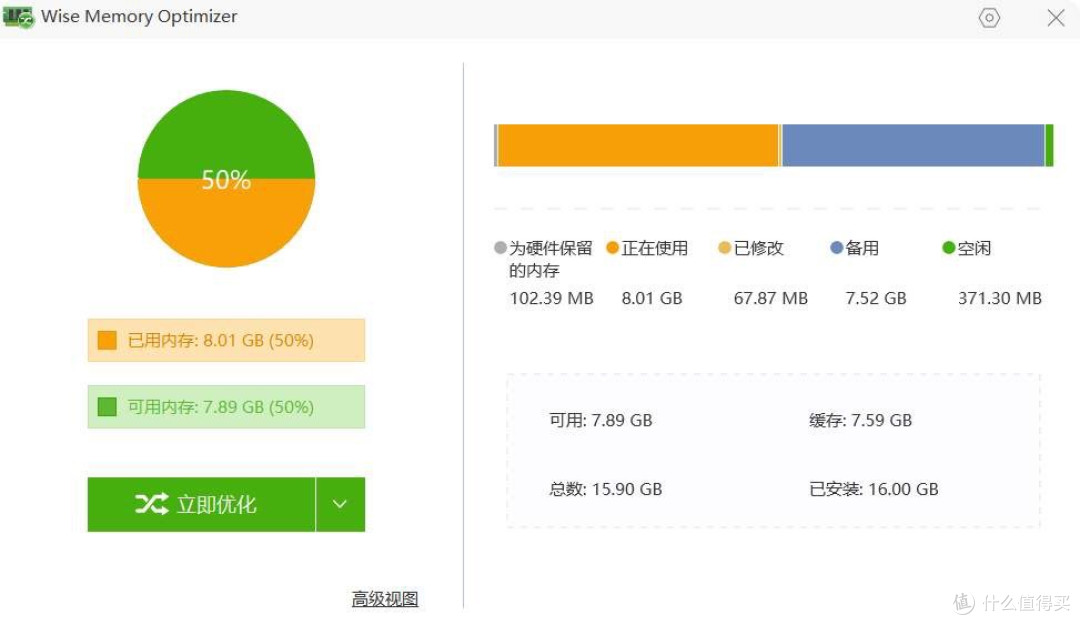The image size is (1080, 625).
Task: Click the gray 为硬件保留的内存 legend dot
Action: 501,247
